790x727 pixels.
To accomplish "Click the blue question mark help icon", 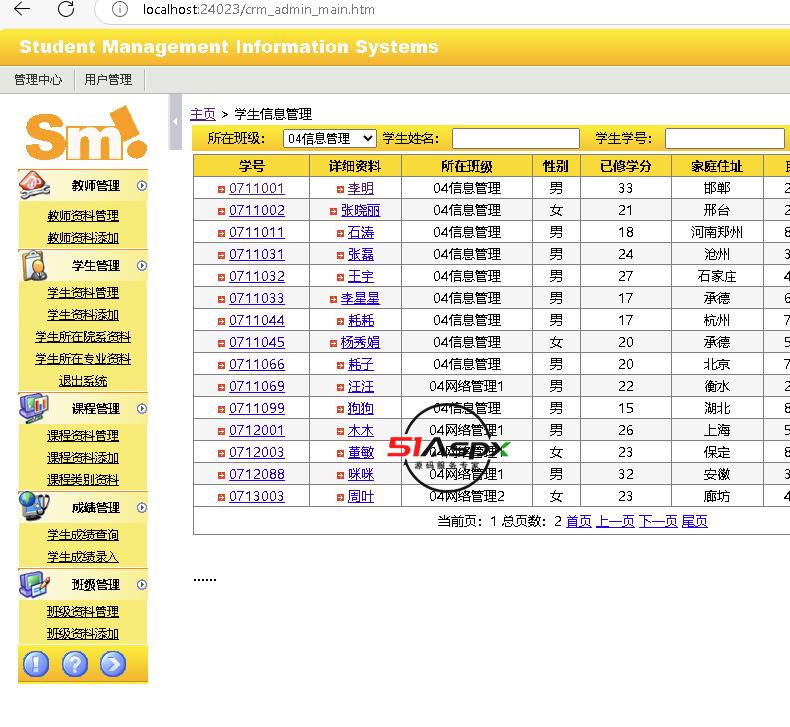I will pos(75,664).
